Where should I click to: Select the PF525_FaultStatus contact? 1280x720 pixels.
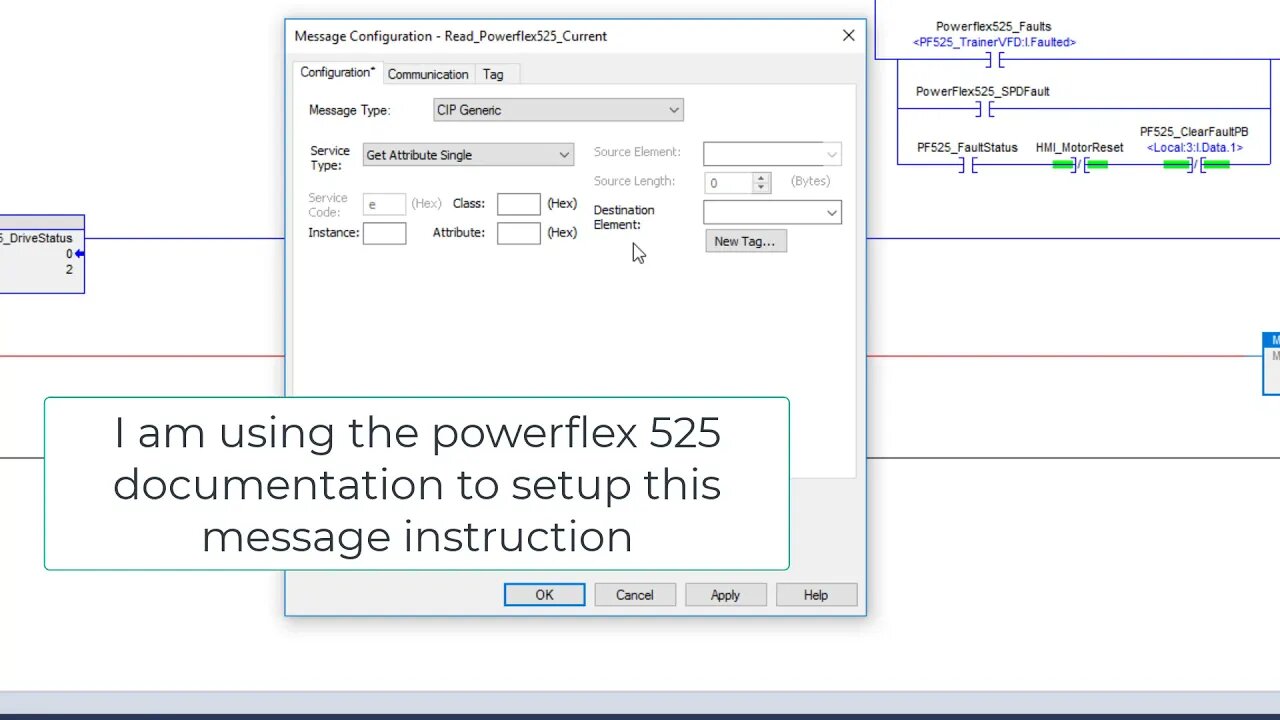967,164
